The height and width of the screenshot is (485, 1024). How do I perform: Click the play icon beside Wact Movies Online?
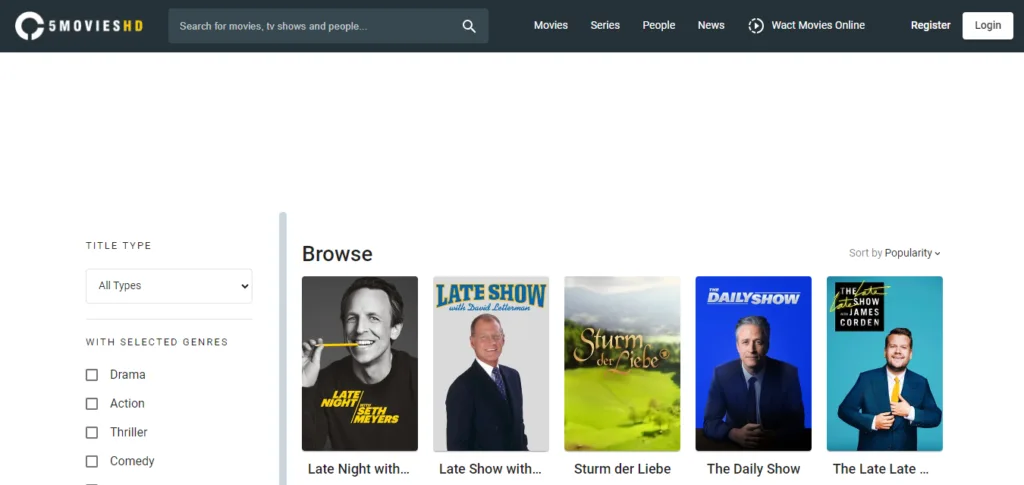[756, 25]
